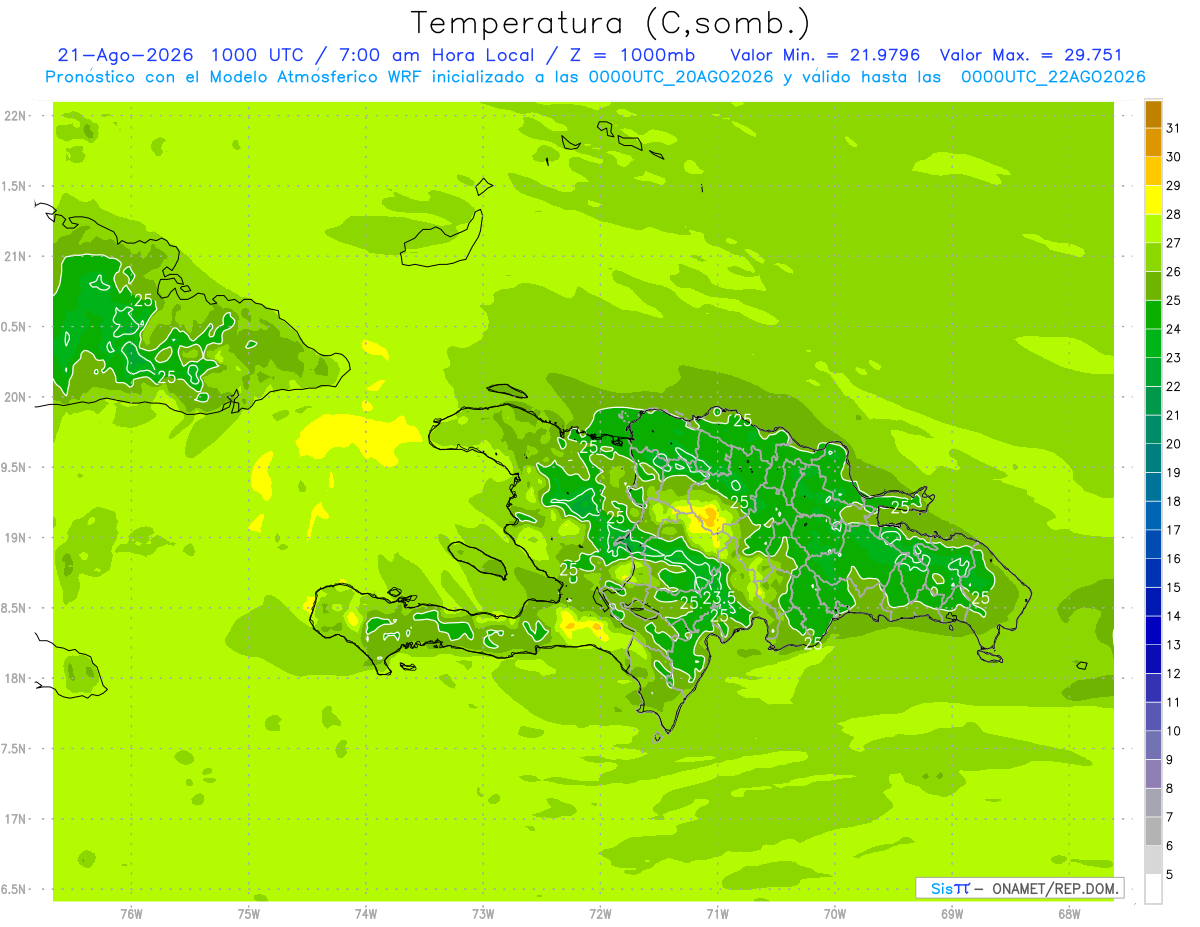Click the '21N' latitude axis label

[17, 256]
